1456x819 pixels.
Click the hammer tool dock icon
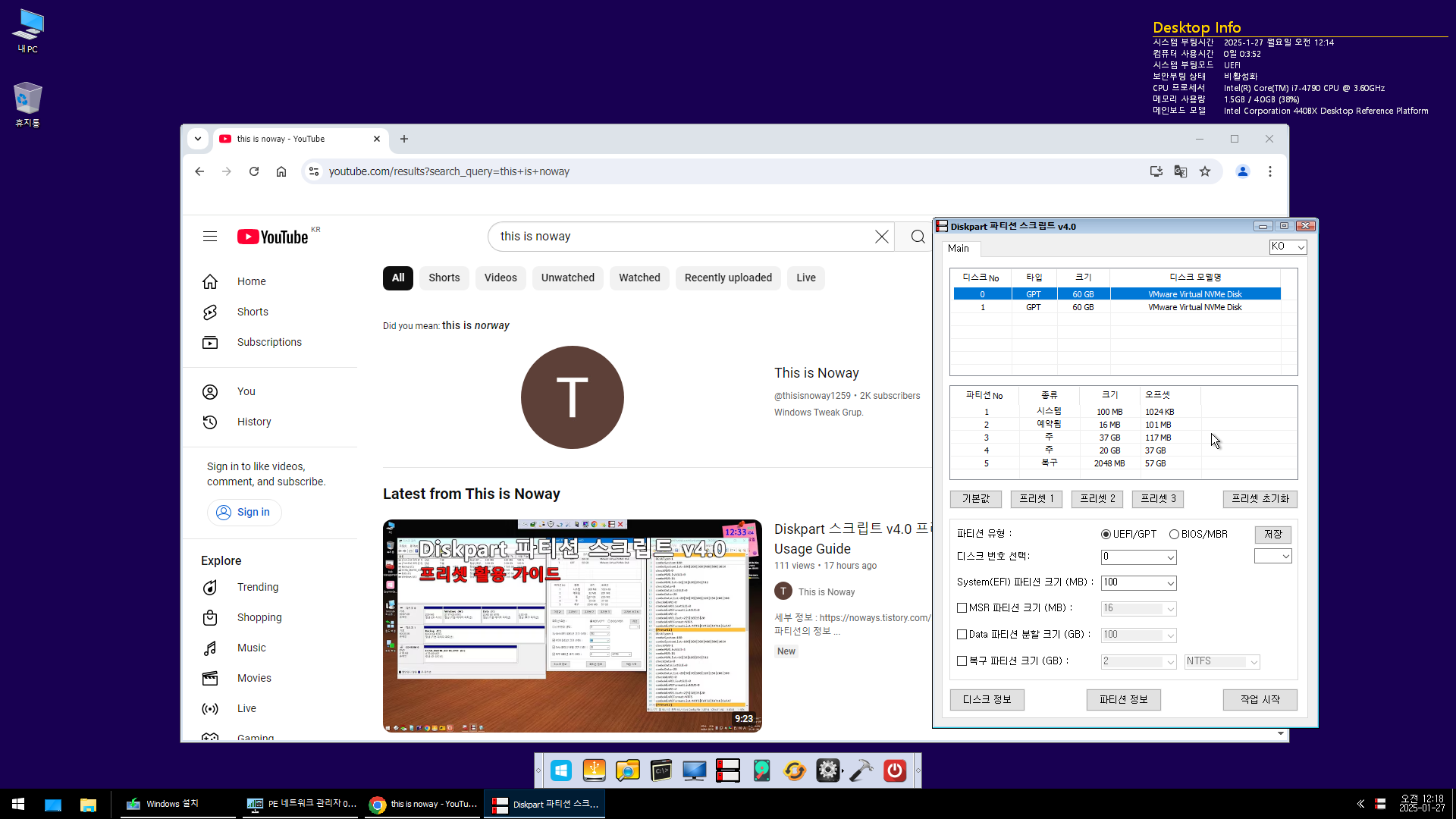[861, 770]
